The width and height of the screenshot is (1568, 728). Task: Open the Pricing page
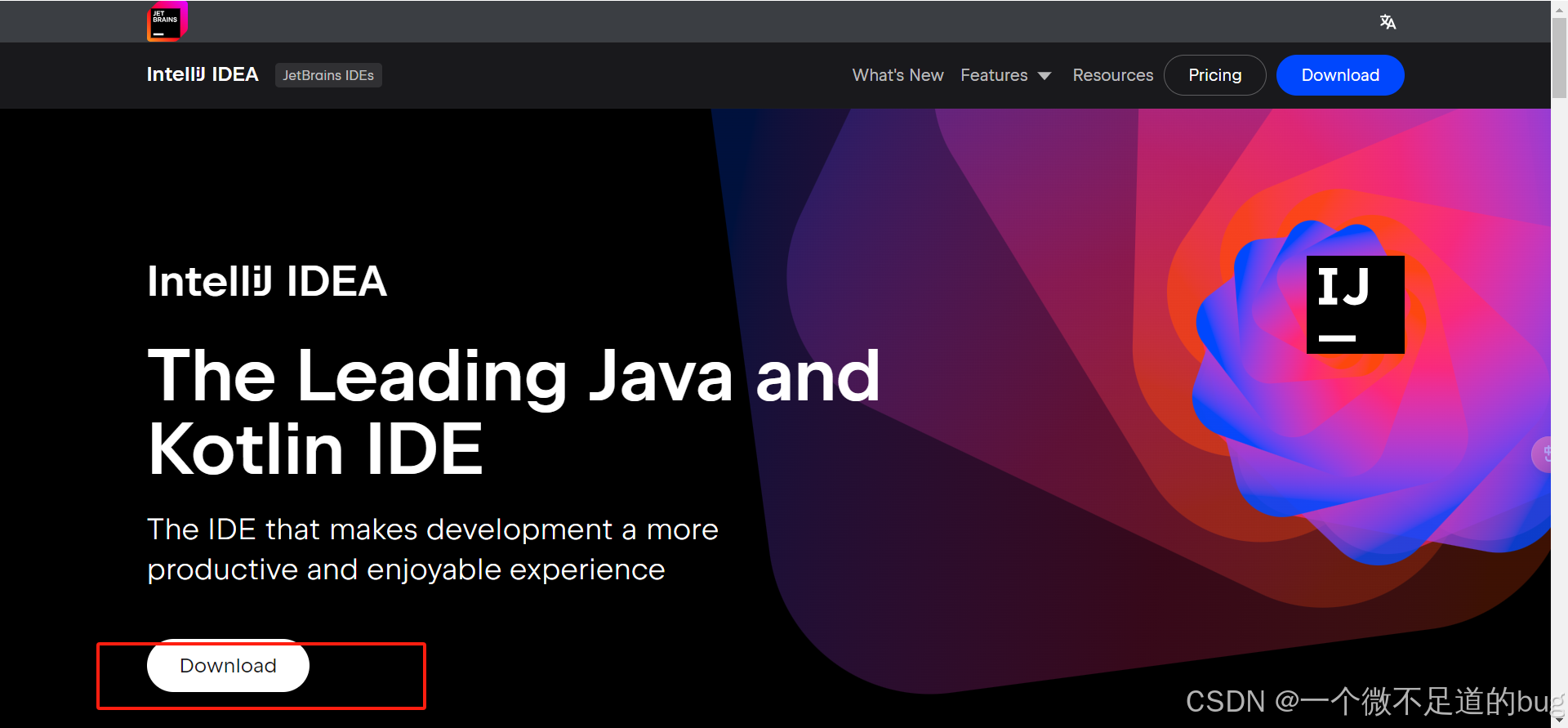(x=1214, y=75)
